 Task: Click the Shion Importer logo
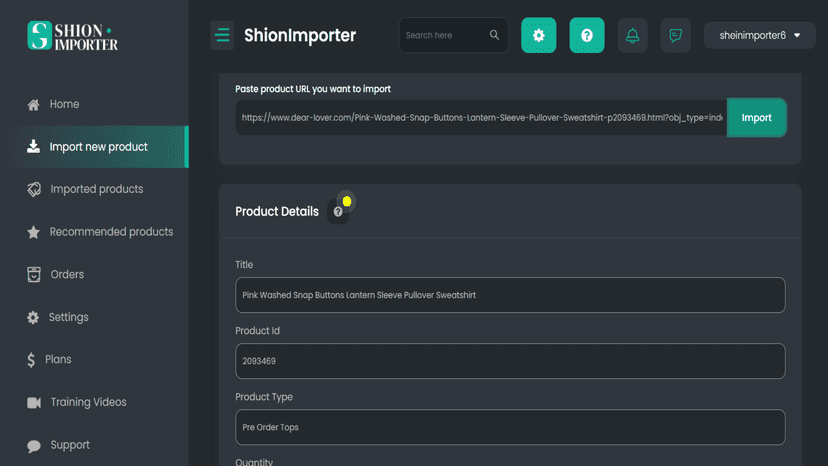coord(73,36)
